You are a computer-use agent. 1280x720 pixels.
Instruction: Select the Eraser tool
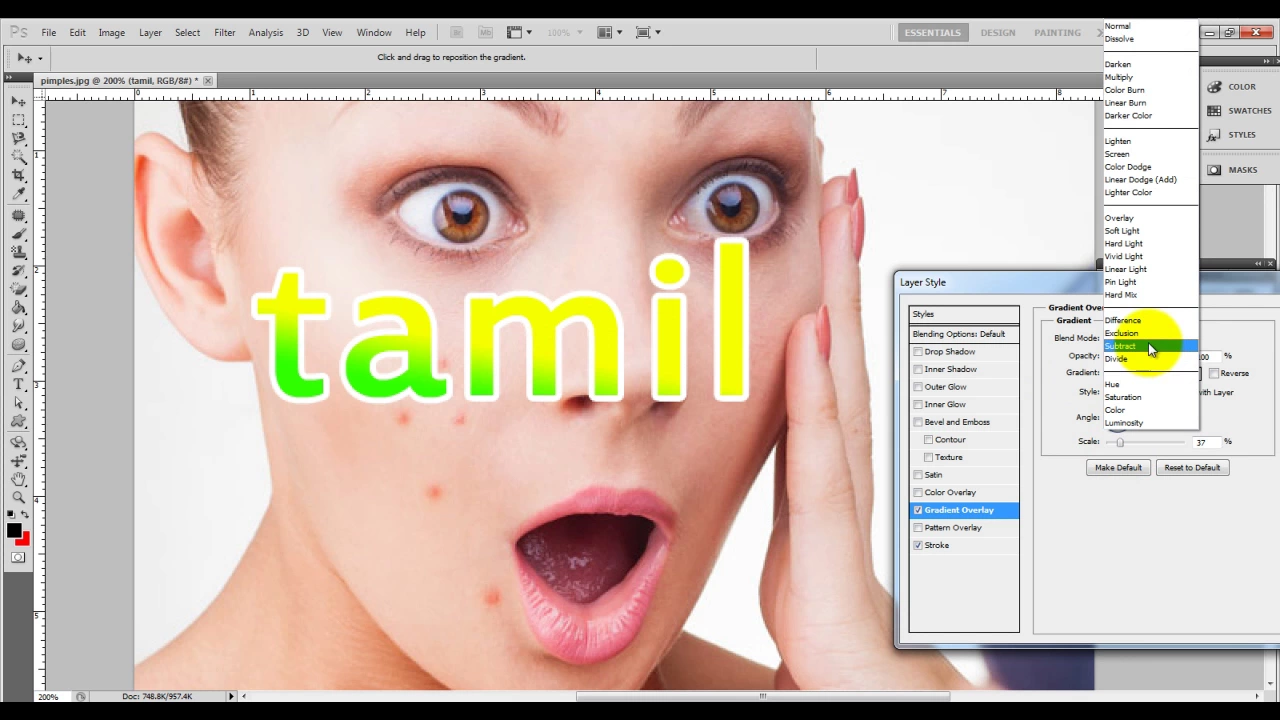18,289
